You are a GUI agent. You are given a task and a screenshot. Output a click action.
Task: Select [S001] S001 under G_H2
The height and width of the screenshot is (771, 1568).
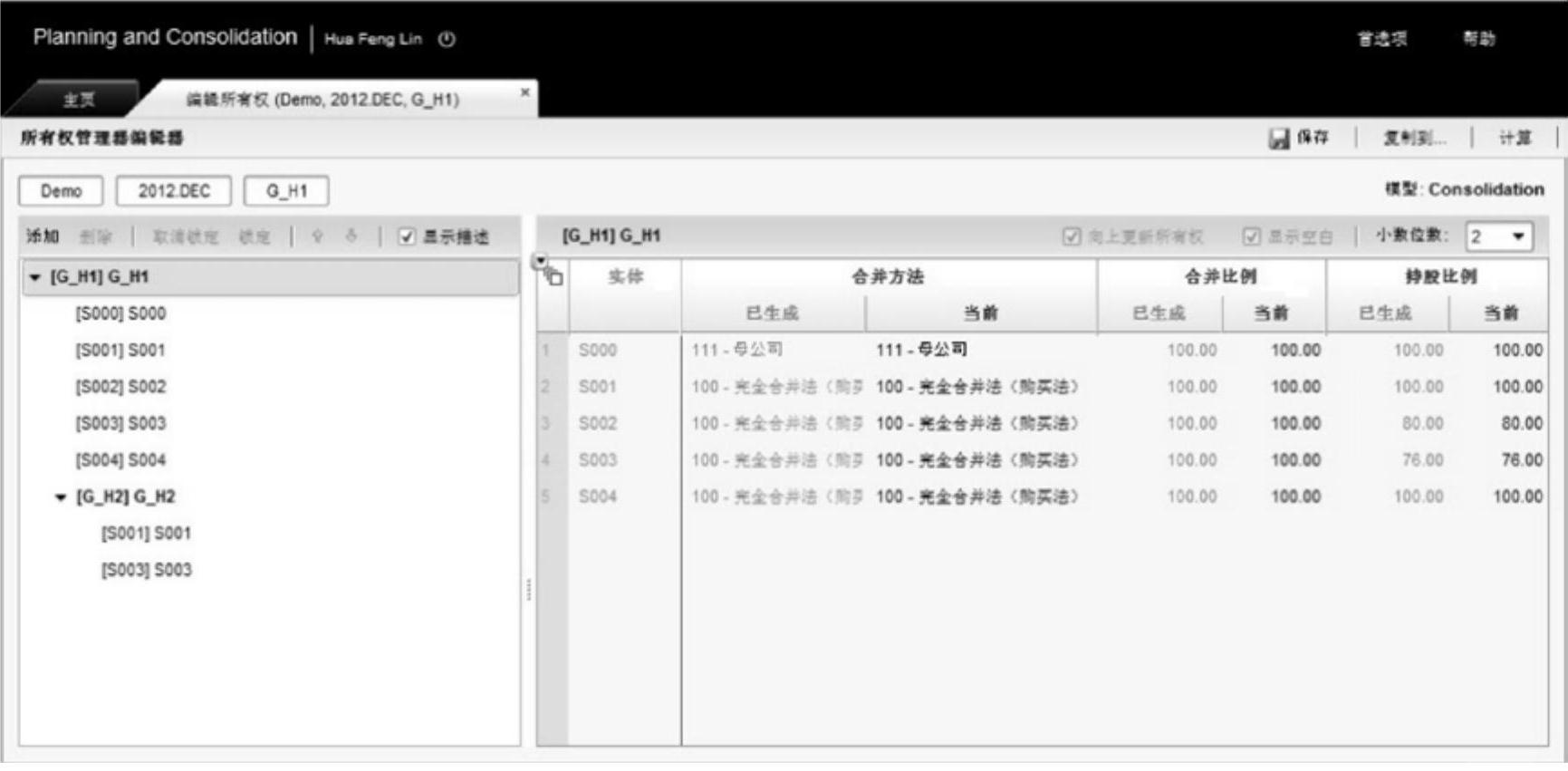146,534
